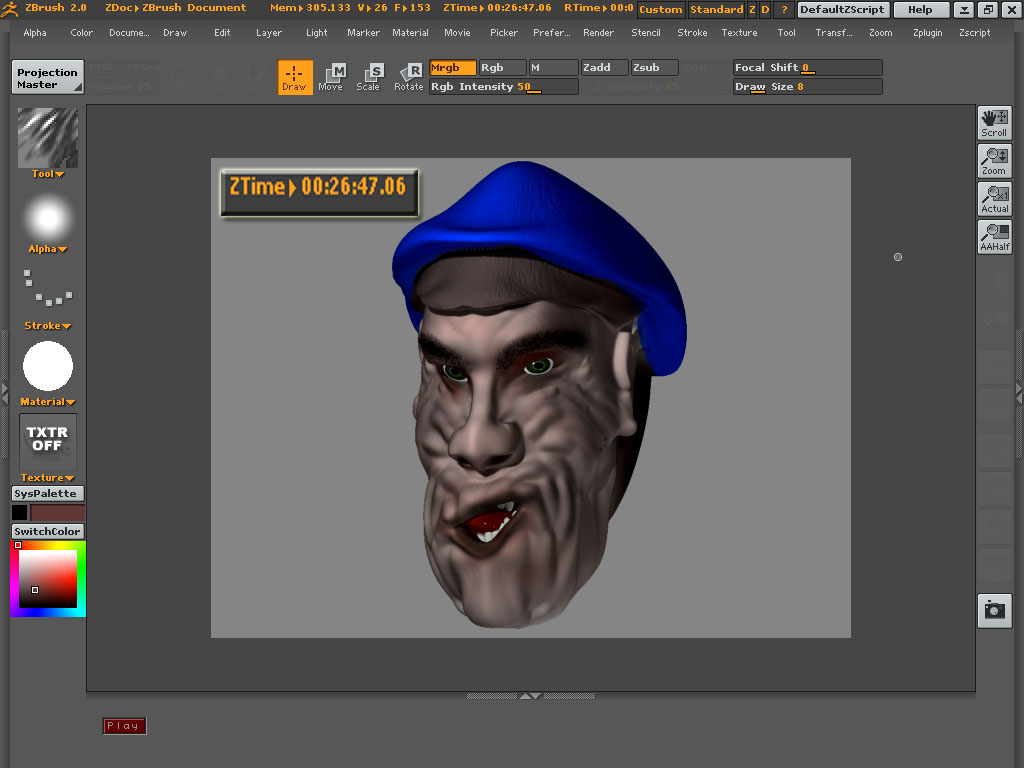This screenshot has height=768, width=1024.
Task: Click the ZTime display on the canvas
Action: click(x=319, y=192)
